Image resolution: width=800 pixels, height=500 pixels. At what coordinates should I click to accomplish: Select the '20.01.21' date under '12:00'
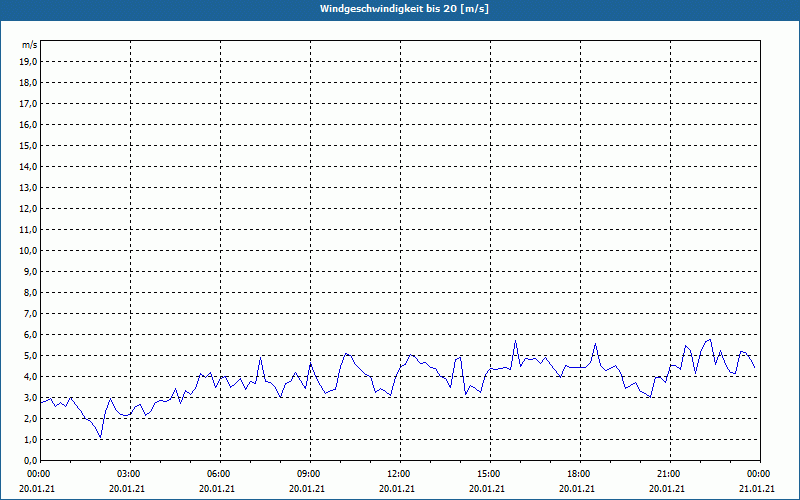(x=397, y=488)
